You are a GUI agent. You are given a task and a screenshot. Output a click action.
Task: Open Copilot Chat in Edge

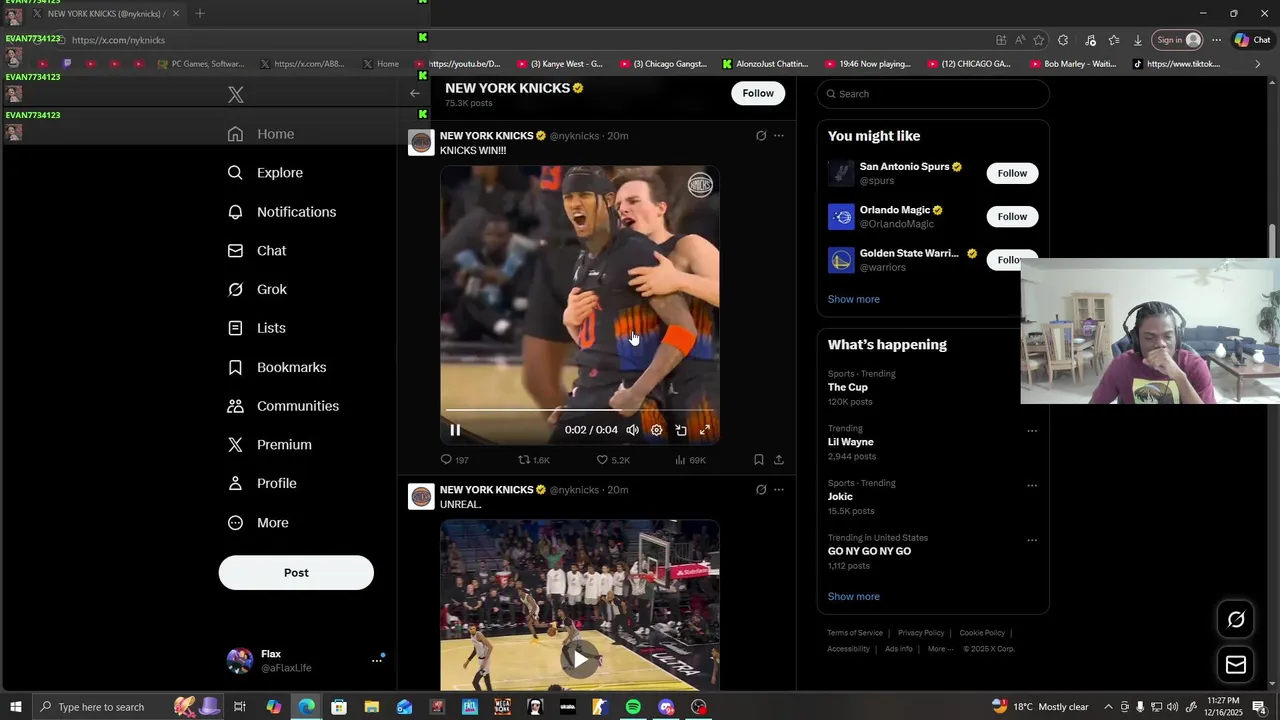[x=1252, y=40]
